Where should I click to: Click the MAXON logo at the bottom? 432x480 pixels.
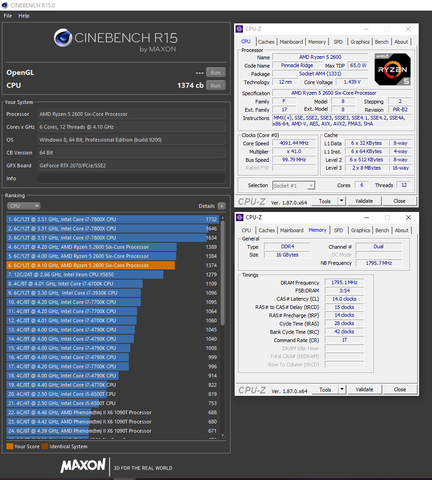click(x=83, y=465)
